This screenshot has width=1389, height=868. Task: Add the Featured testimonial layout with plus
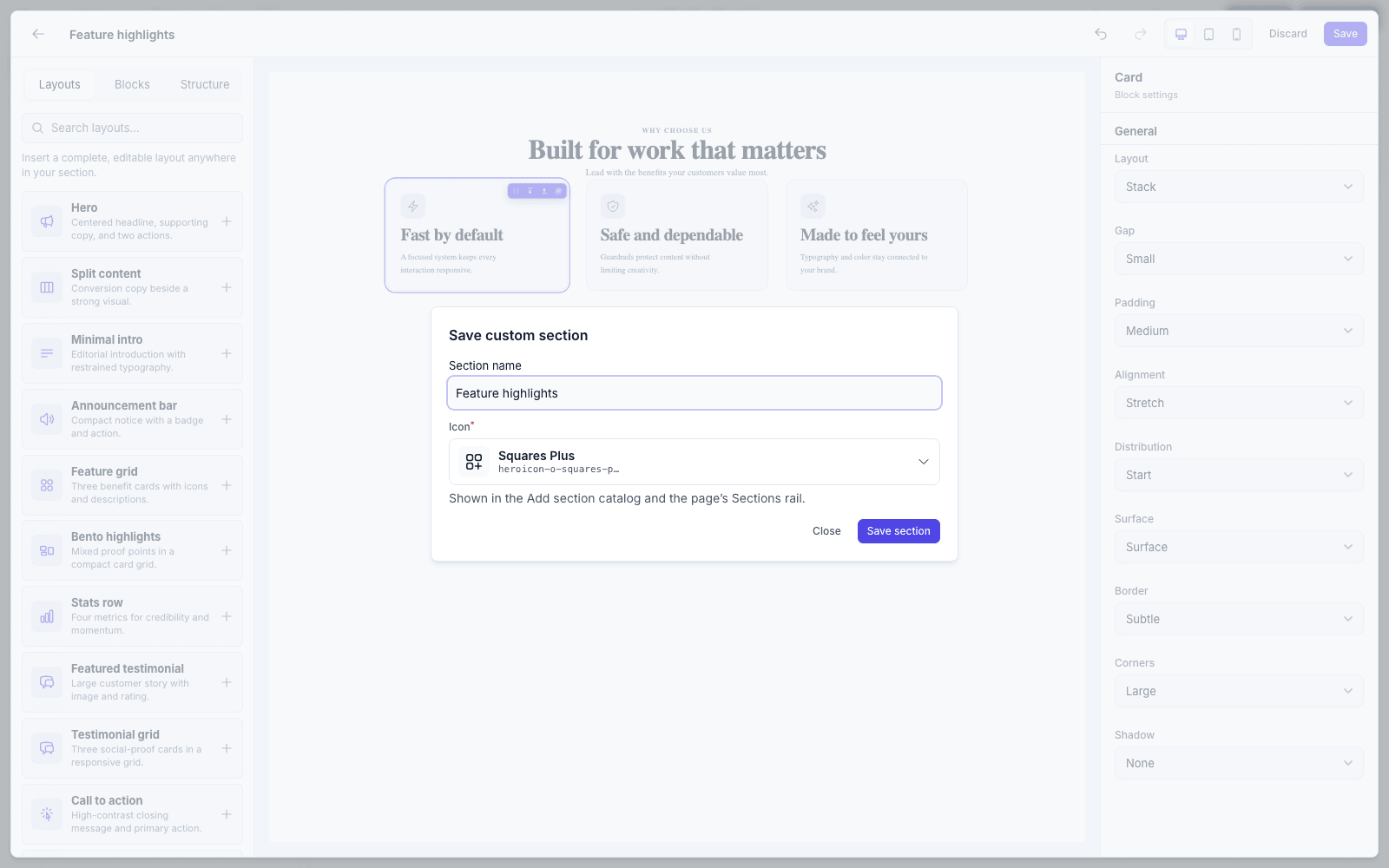click(x=227, y=682)
